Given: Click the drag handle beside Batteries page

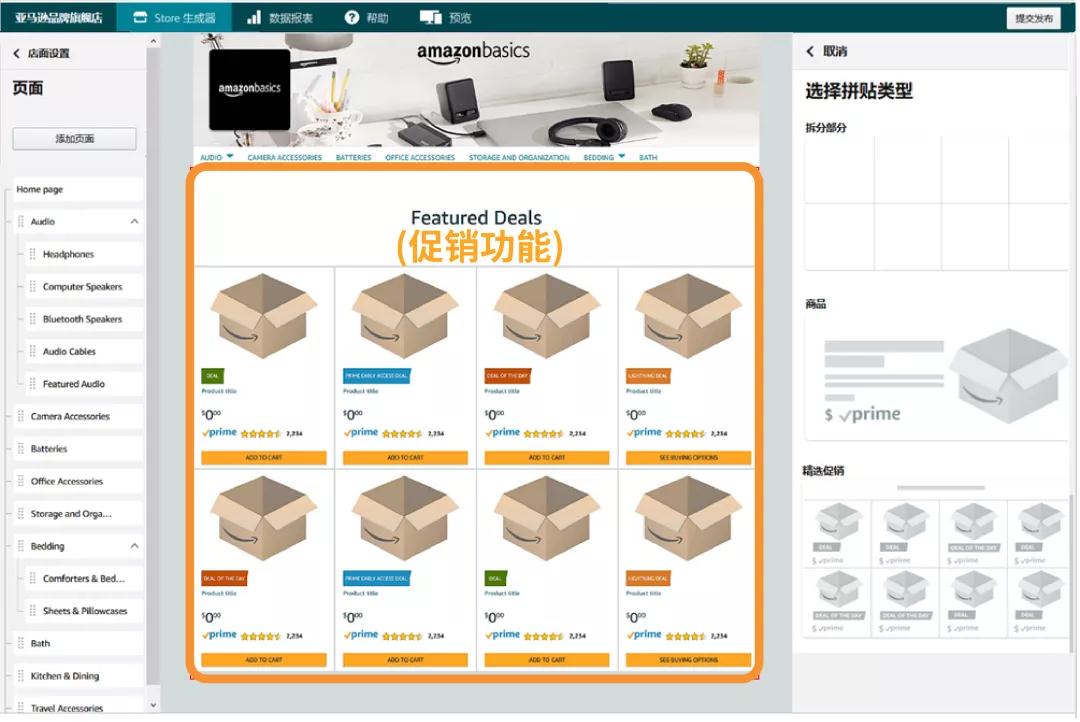Looking at the screenshot, I should tap(22, 448).
